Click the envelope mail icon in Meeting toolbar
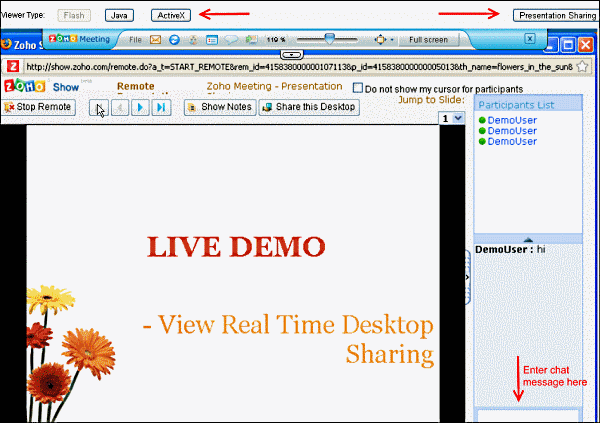This screenshot has height=423, width=600. coord(155,40)
